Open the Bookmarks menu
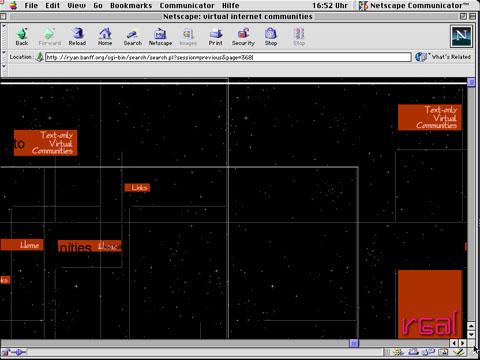Screen dimensions: 480x360 pos(131,6)
